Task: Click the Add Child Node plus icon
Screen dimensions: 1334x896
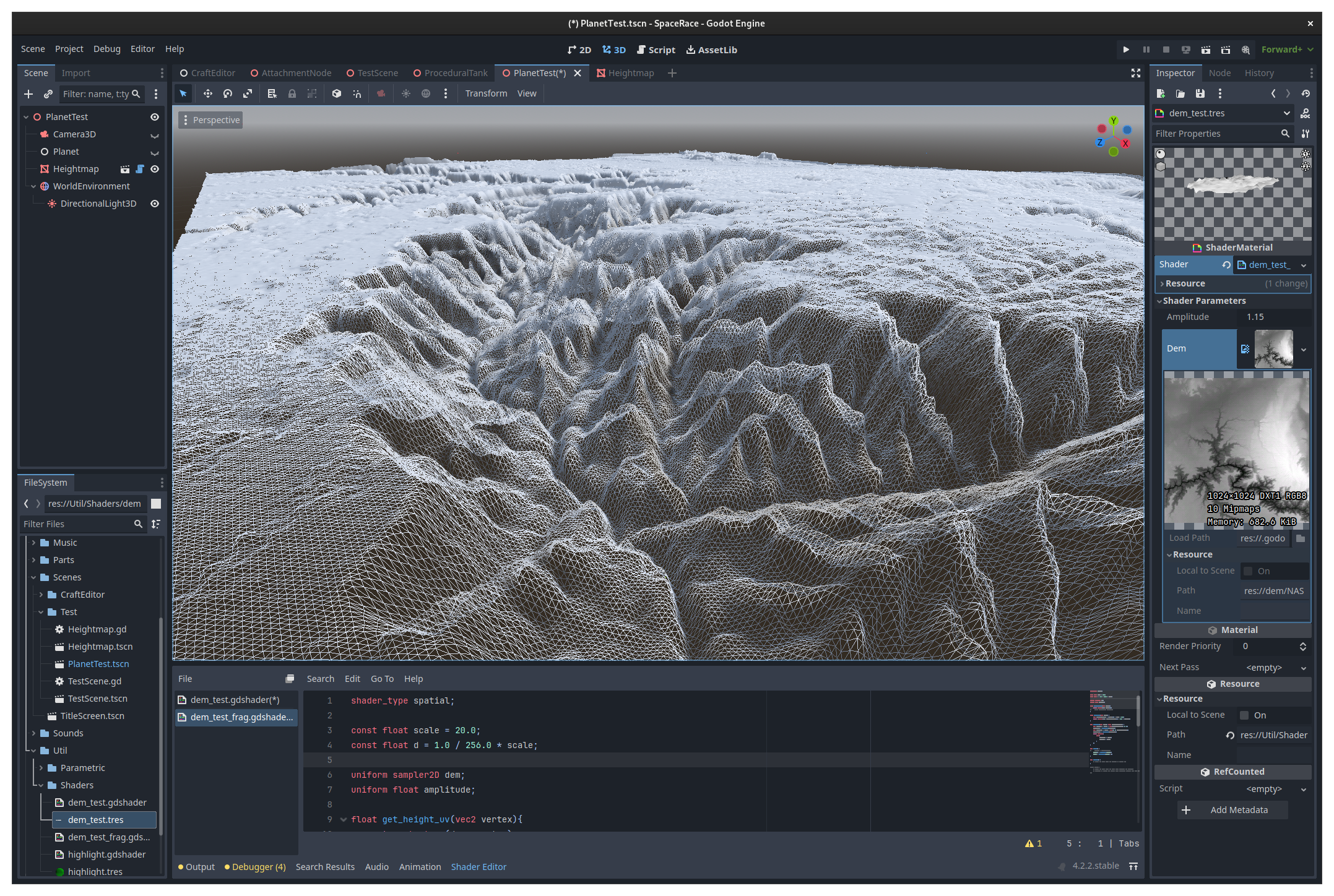Action: [x=28, y=94]
